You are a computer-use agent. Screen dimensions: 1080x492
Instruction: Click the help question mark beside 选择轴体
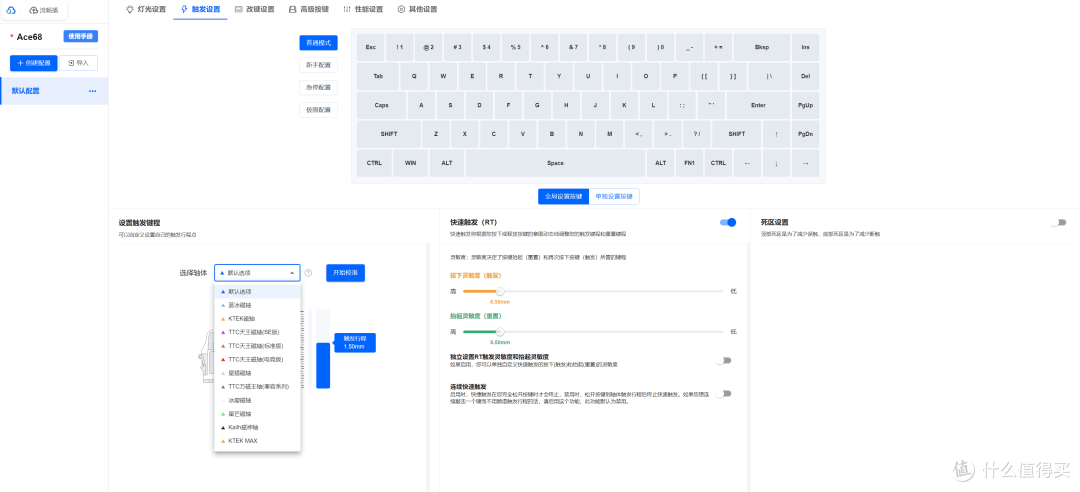click(x=309, y=273)
